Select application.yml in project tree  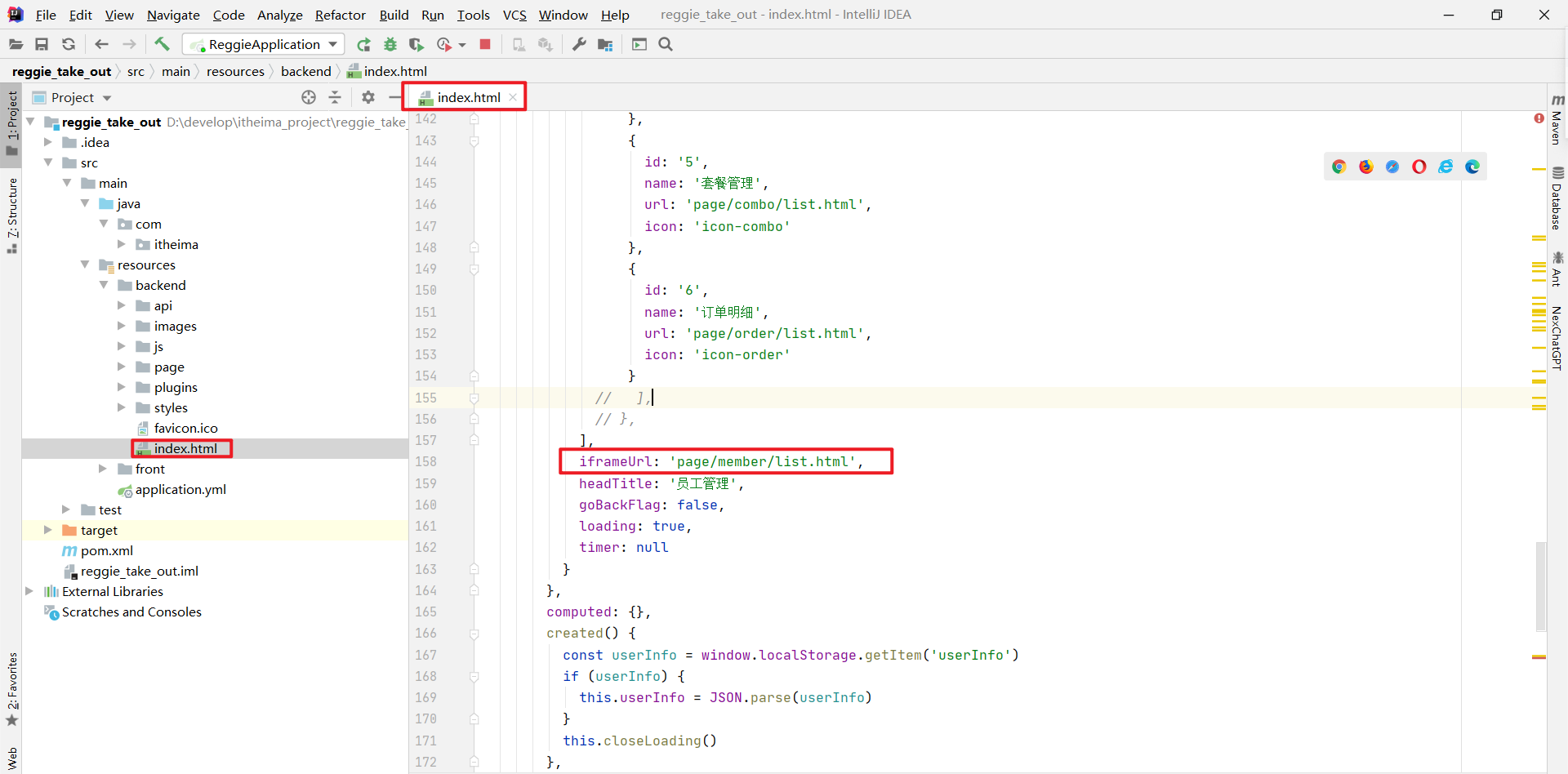[180, 489]
